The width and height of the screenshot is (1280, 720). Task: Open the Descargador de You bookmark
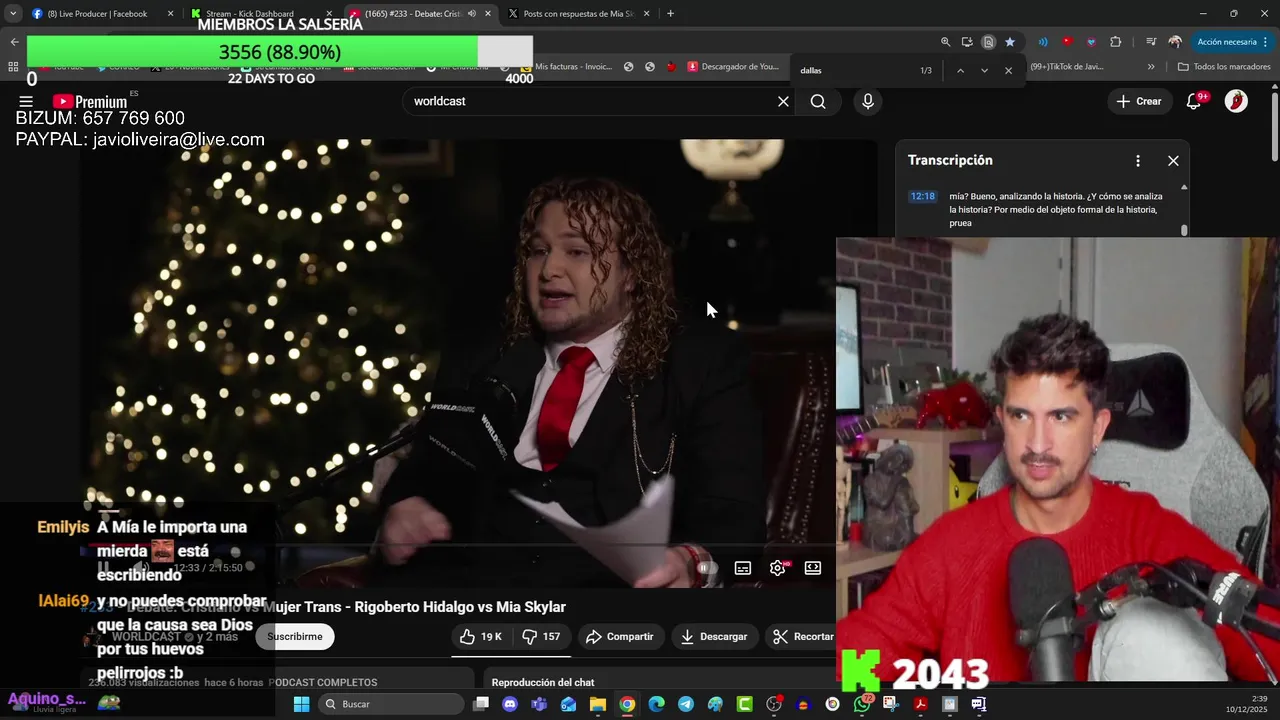tap(732, 67)
